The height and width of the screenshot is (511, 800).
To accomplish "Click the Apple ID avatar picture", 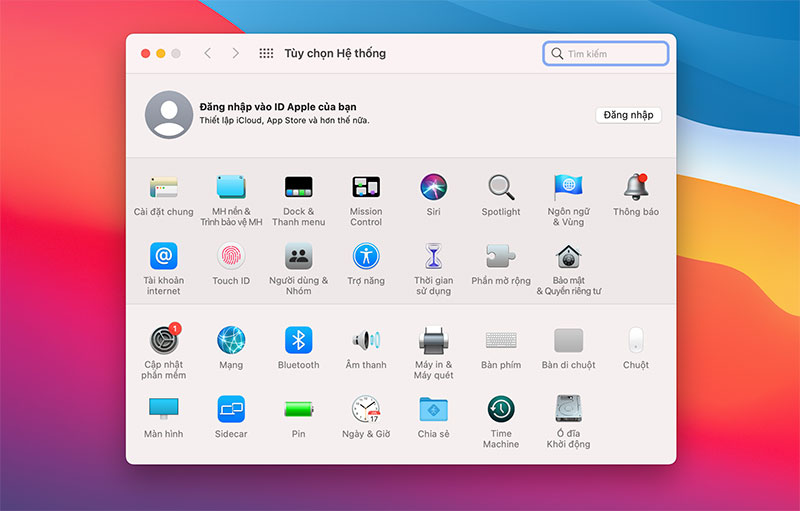I will point(169,115).
